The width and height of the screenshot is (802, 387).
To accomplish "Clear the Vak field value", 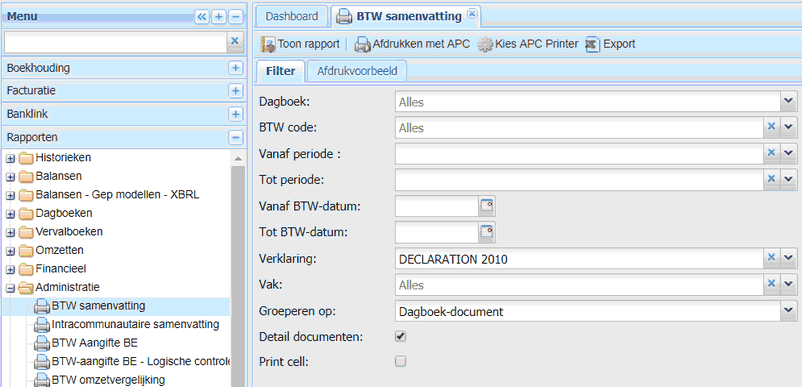I will pos(771,284).
